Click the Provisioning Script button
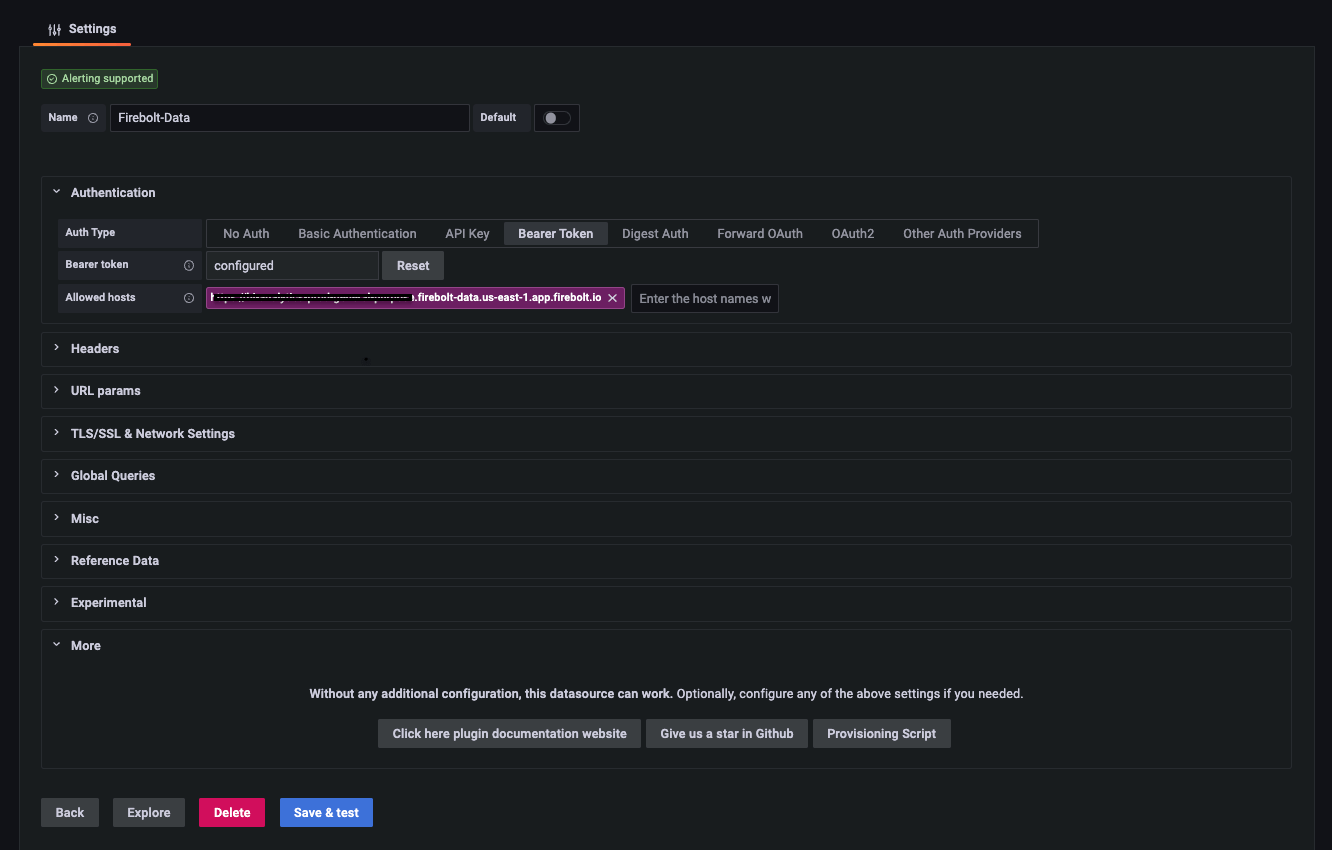Image resolution: width=1332 pixels, height=850 pixels. click(x=881, y=733)
